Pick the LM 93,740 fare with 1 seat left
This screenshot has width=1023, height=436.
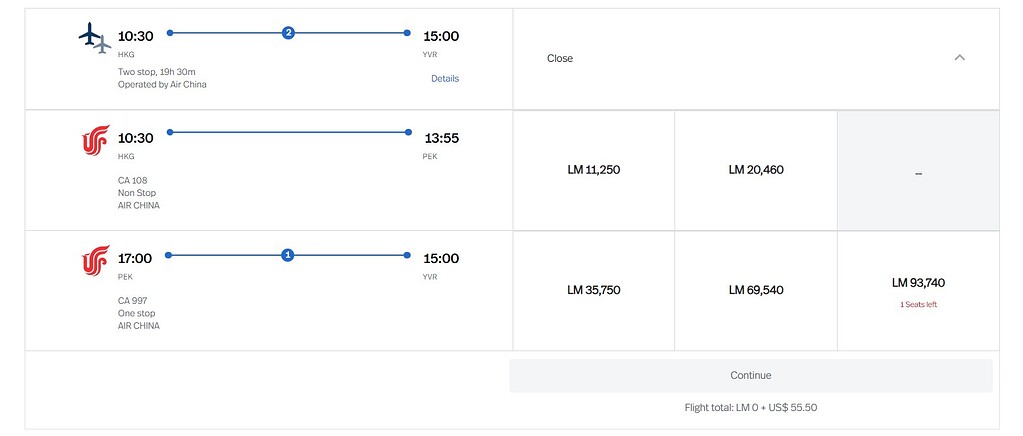tap(918, 283)
